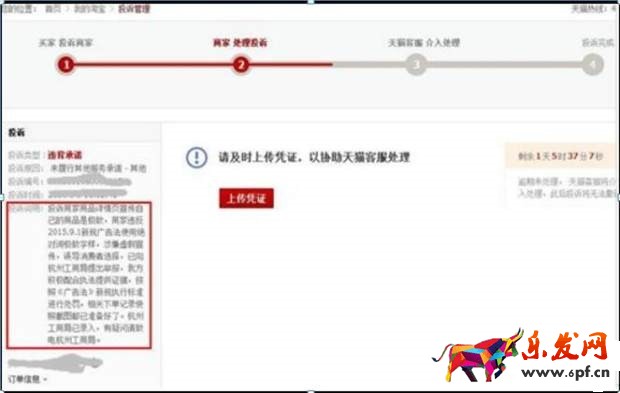The height and width of the screenshot is (393, 620).
Task: Click the 请及时上传凭证 notice heading
Action: (x=314, y=157)
